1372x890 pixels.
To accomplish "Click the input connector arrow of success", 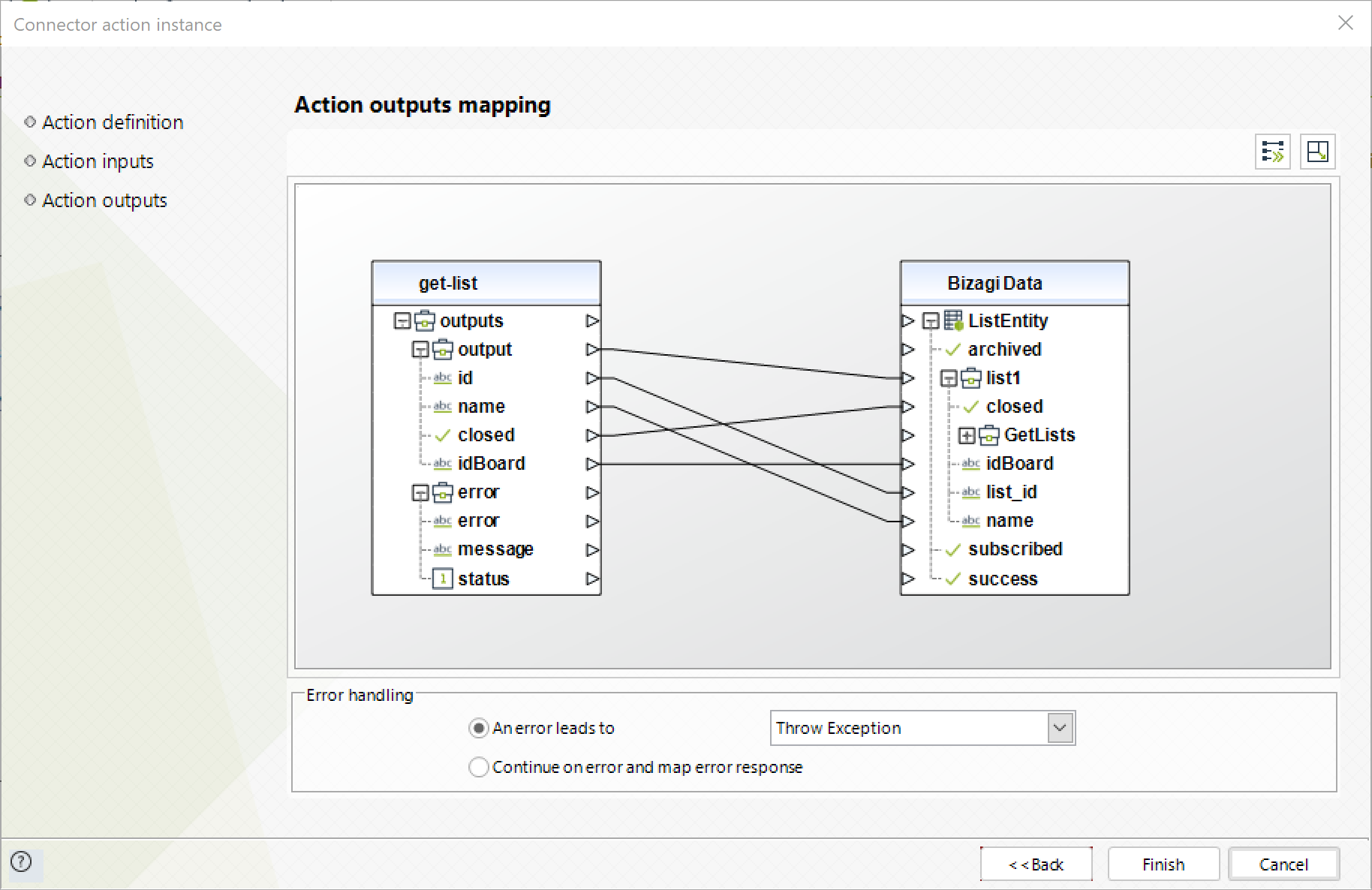I will coord(907,579).
